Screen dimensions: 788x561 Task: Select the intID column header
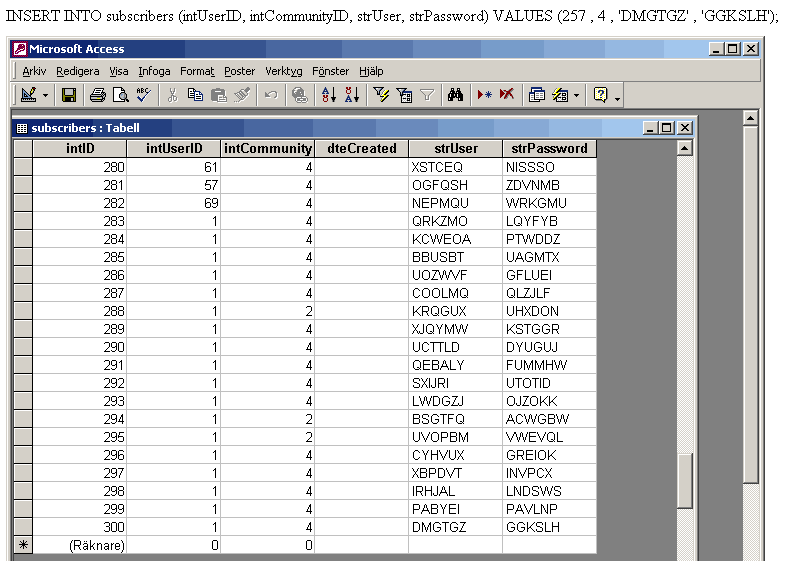click(79, 148)
